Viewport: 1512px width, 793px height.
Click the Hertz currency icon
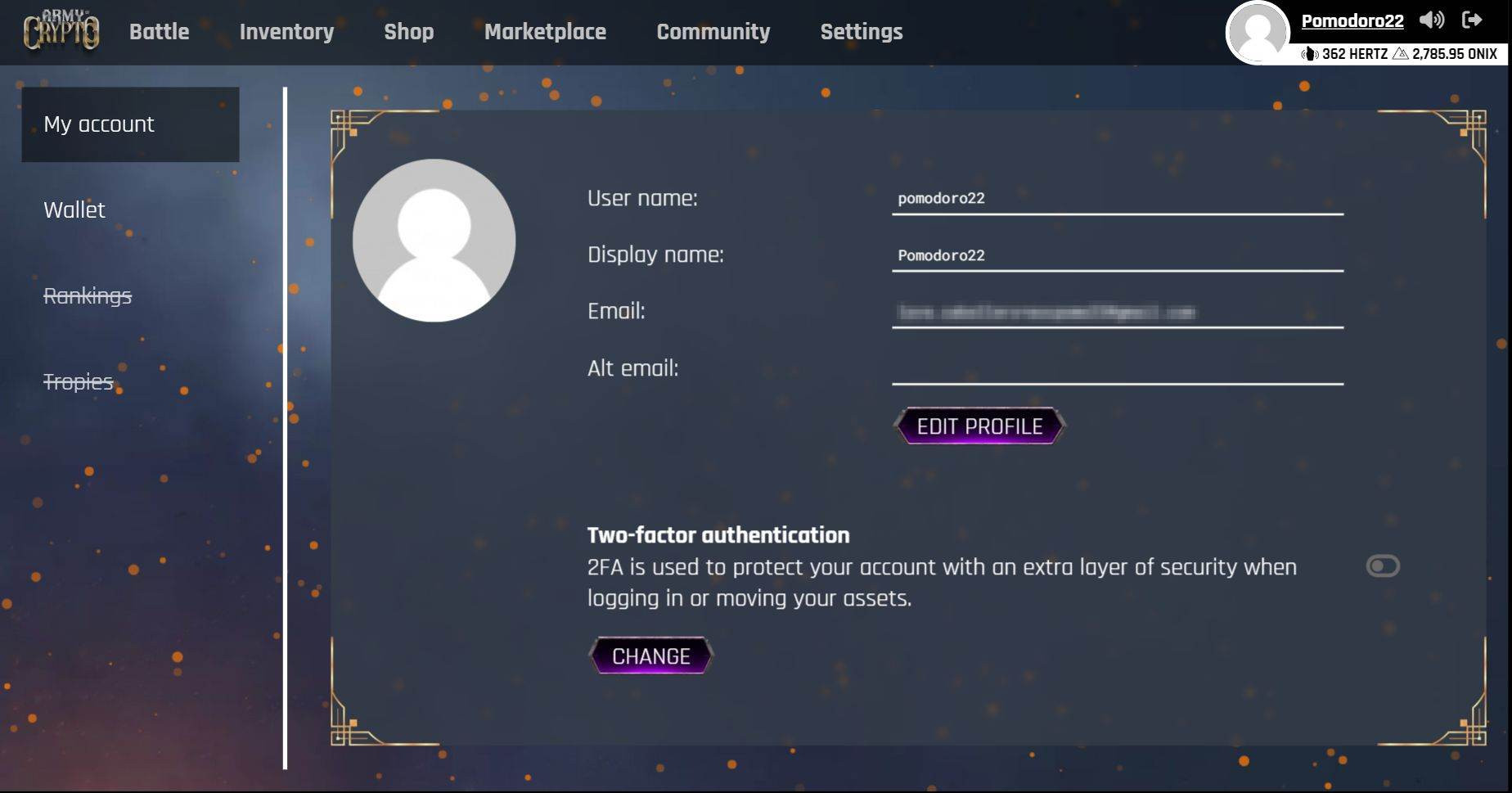[x=1309, y=54]
